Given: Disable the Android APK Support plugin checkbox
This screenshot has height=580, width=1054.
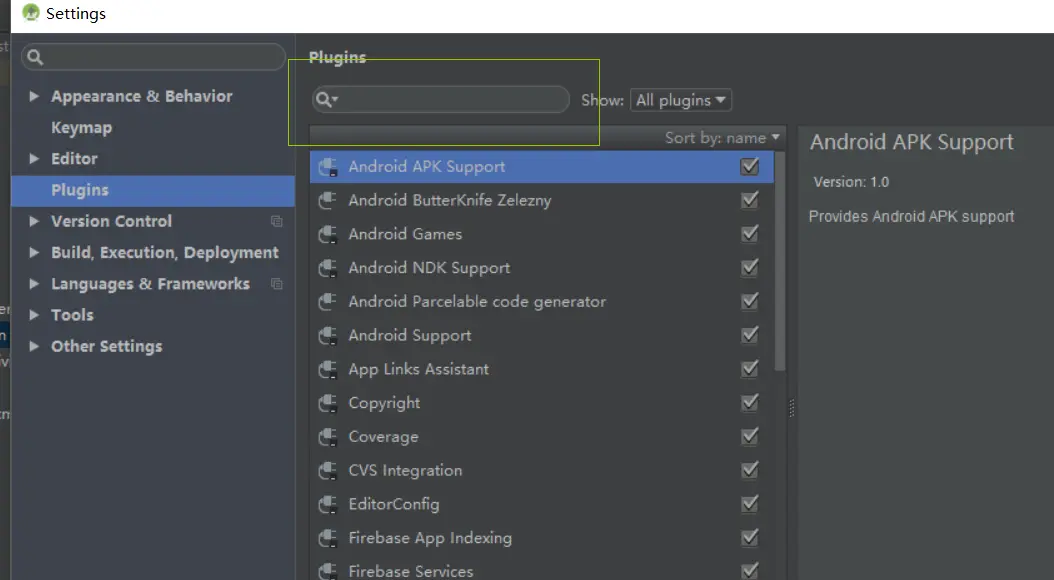Looking at the screenshot, I should point(749,166).
